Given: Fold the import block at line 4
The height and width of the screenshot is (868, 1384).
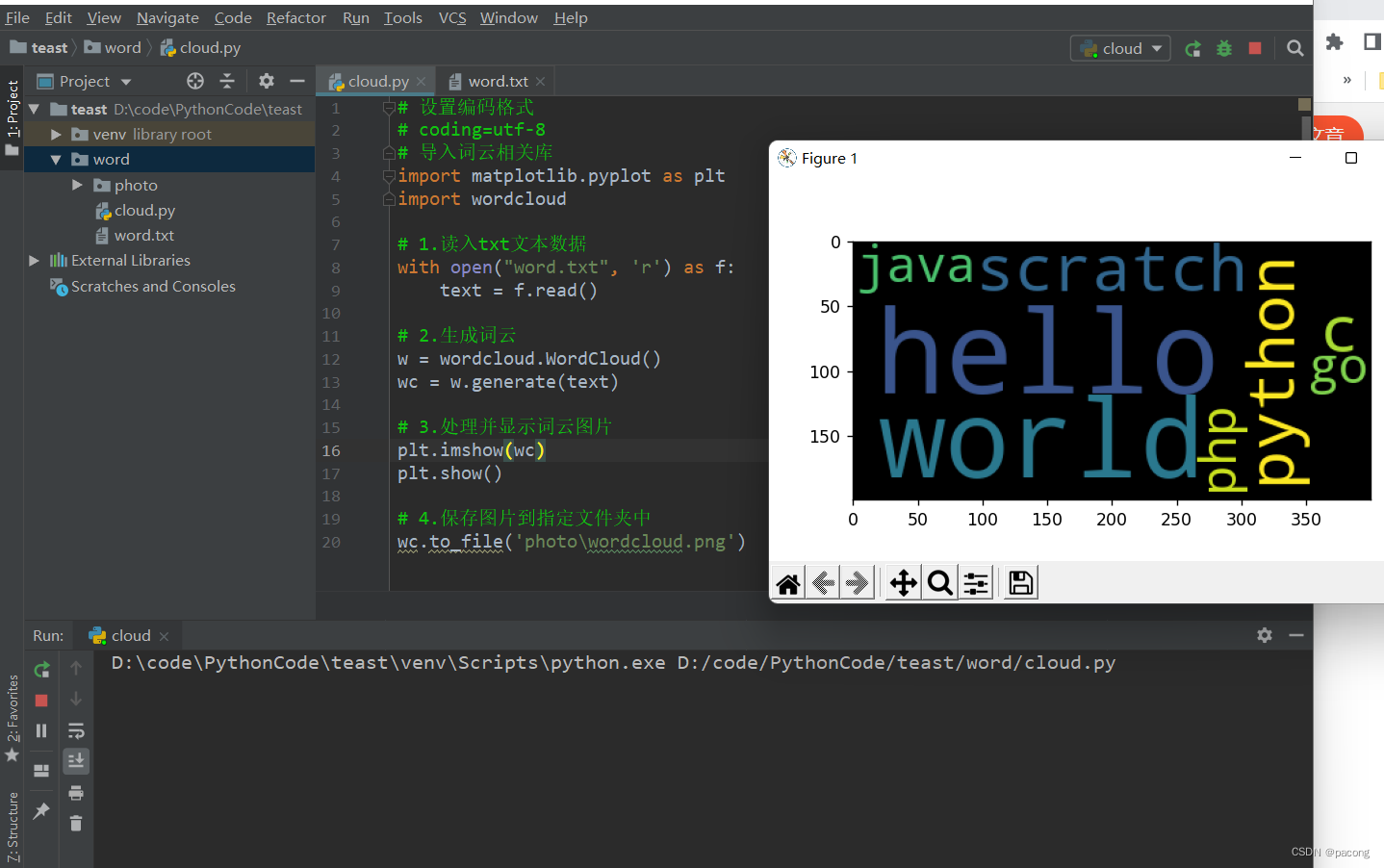Looking at the screenshot, I should click(389, 176).
